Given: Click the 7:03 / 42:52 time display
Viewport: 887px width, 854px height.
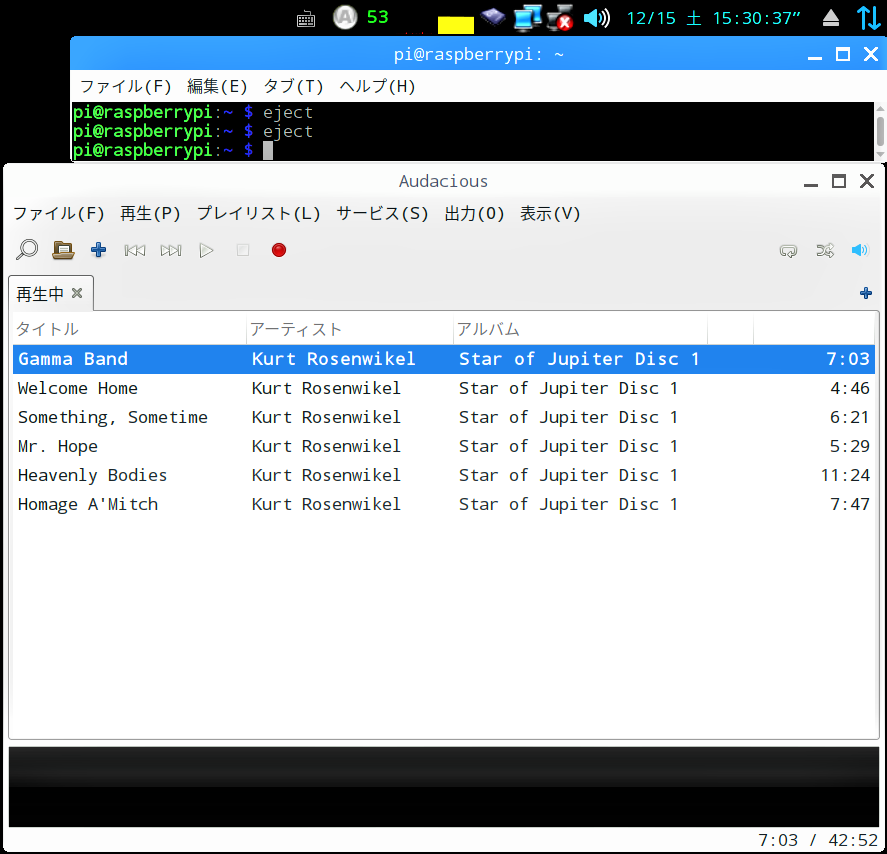Looking at the screenshot, I should click(818, 840).
